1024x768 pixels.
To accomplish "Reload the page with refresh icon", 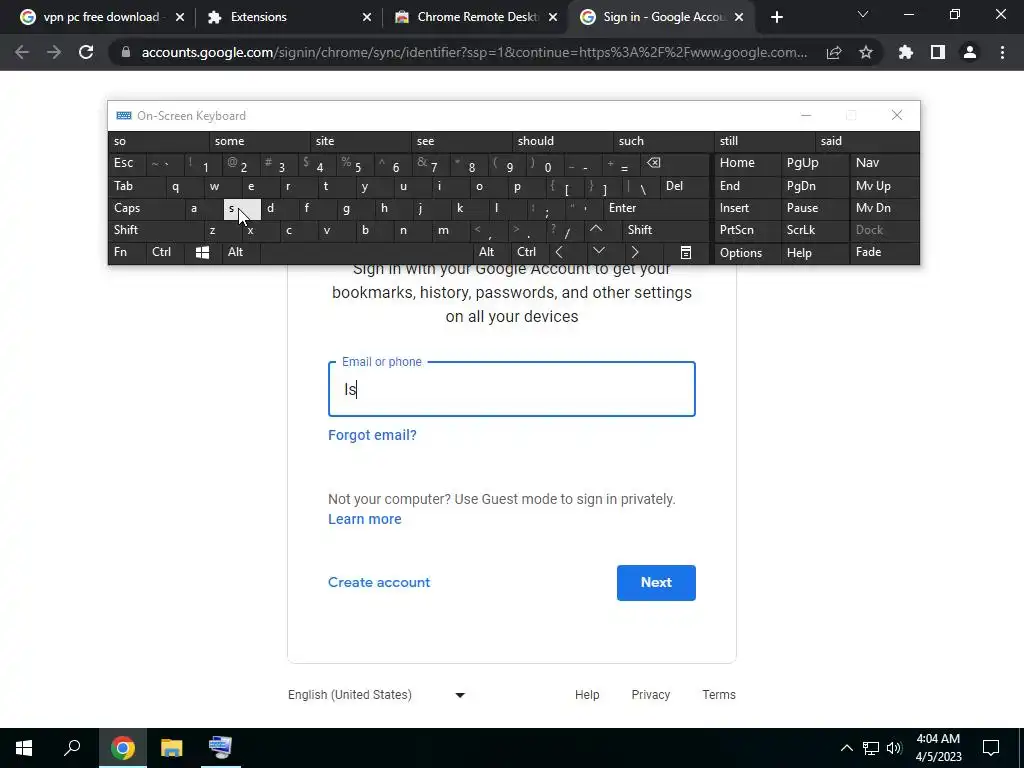I will pos(86,52).
